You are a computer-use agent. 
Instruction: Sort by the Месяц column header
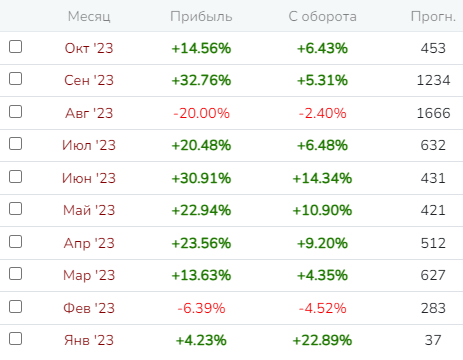pyautogui.click(x=89, y=16)
